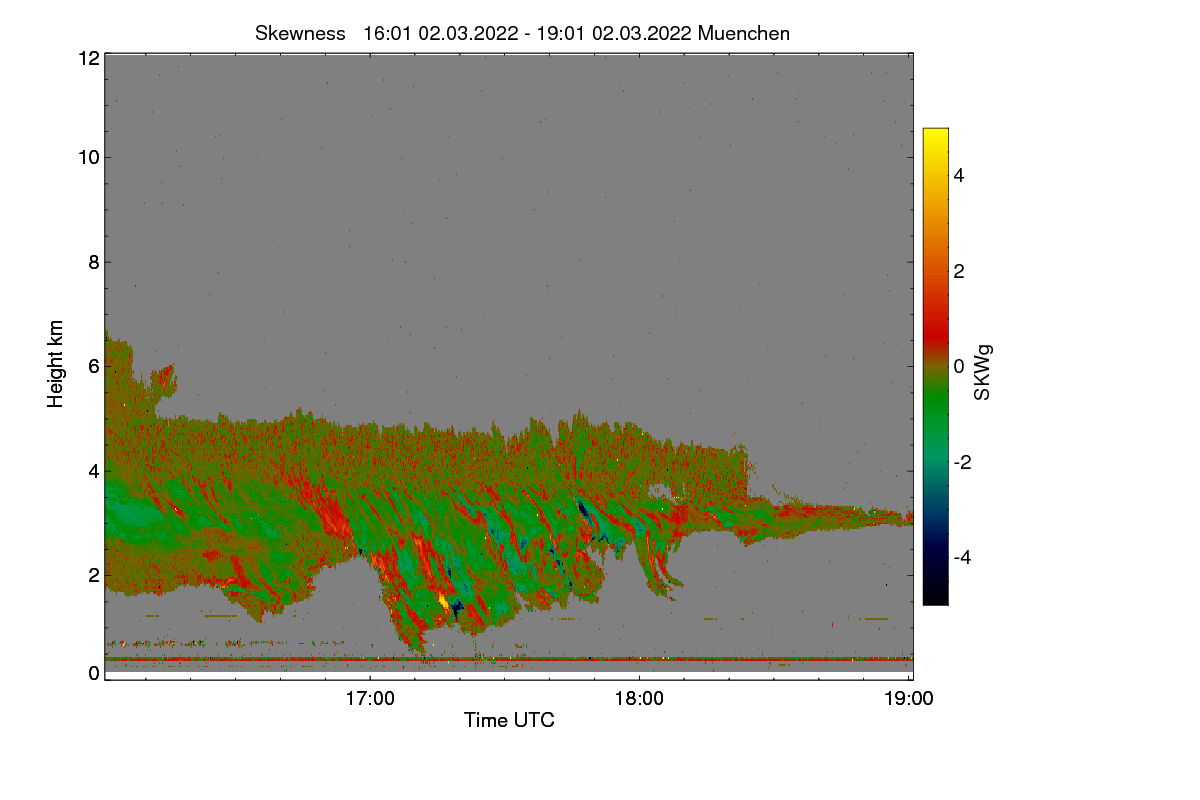This screenshot has width=1200, height=800.
Task: Click the SKWg colorbar label
Action: (x=983, y=372)
